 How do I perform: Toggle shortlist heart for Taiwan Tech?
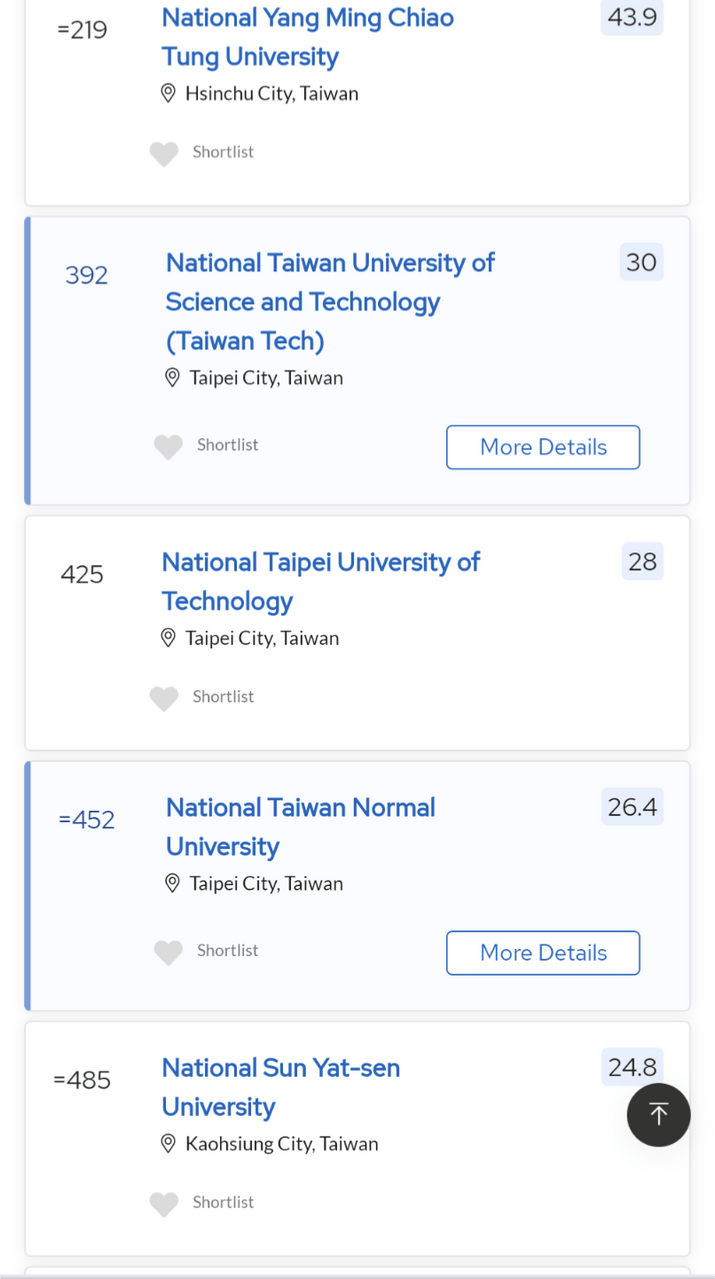pos(168,446)
